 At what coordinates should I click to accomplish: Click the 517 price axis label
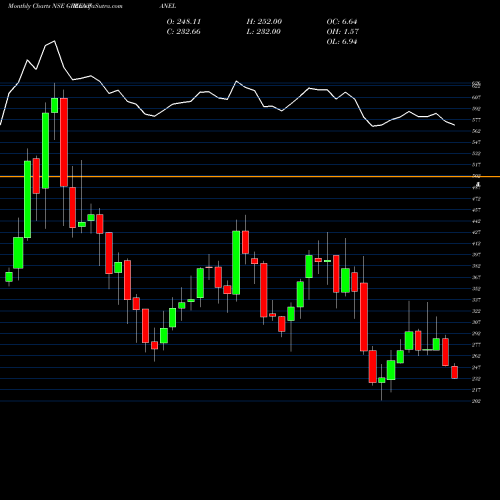pyautogui.click(x=476, y=165)
